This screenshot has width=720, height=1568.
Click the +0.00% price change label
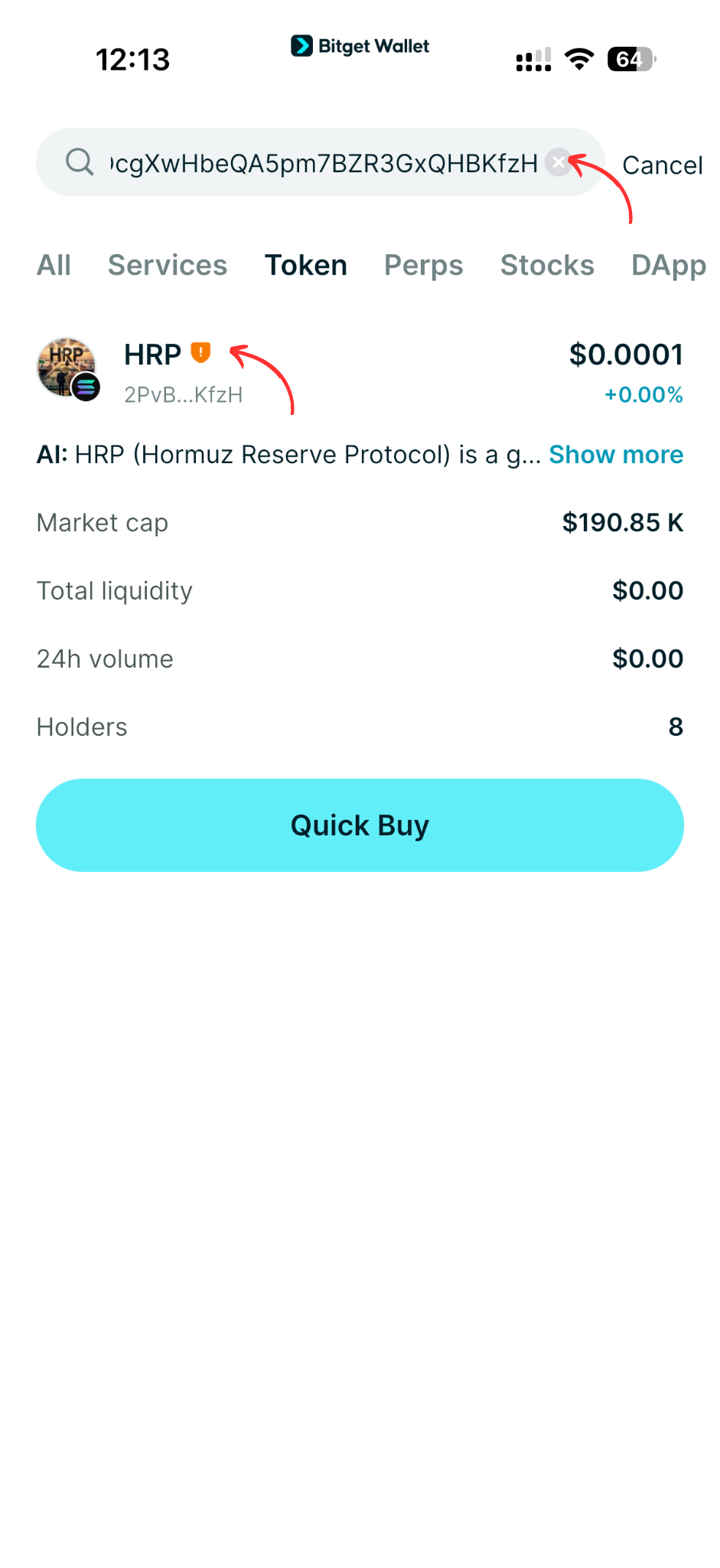tap(643, 395)
